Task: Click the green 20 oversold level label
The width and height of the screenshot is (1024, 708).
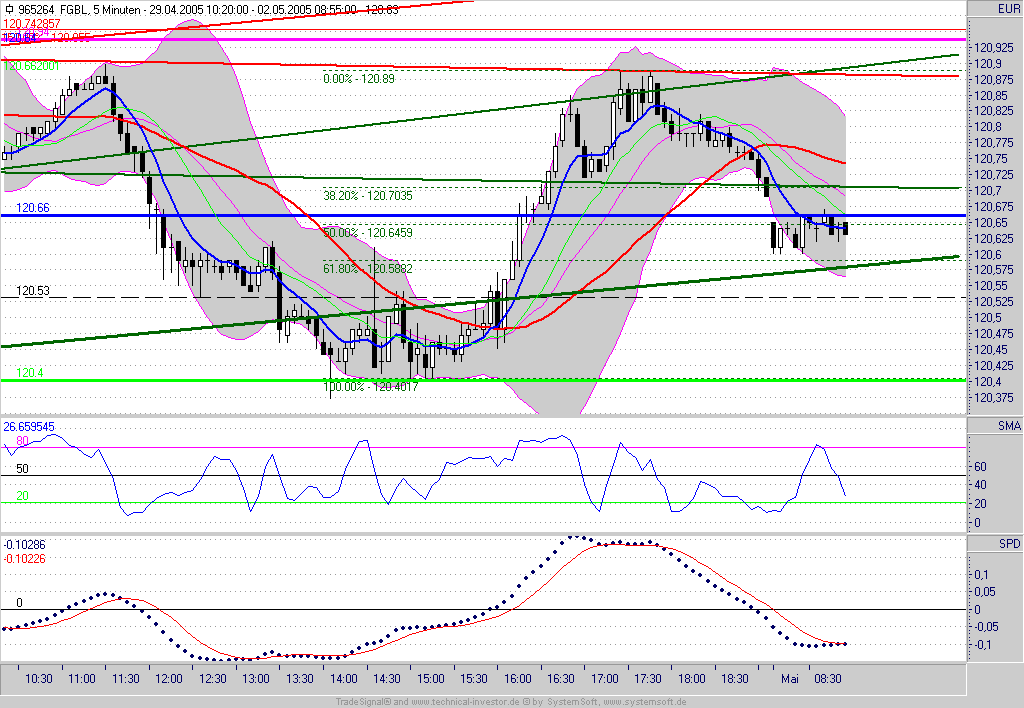Action: tap(22, 496)
